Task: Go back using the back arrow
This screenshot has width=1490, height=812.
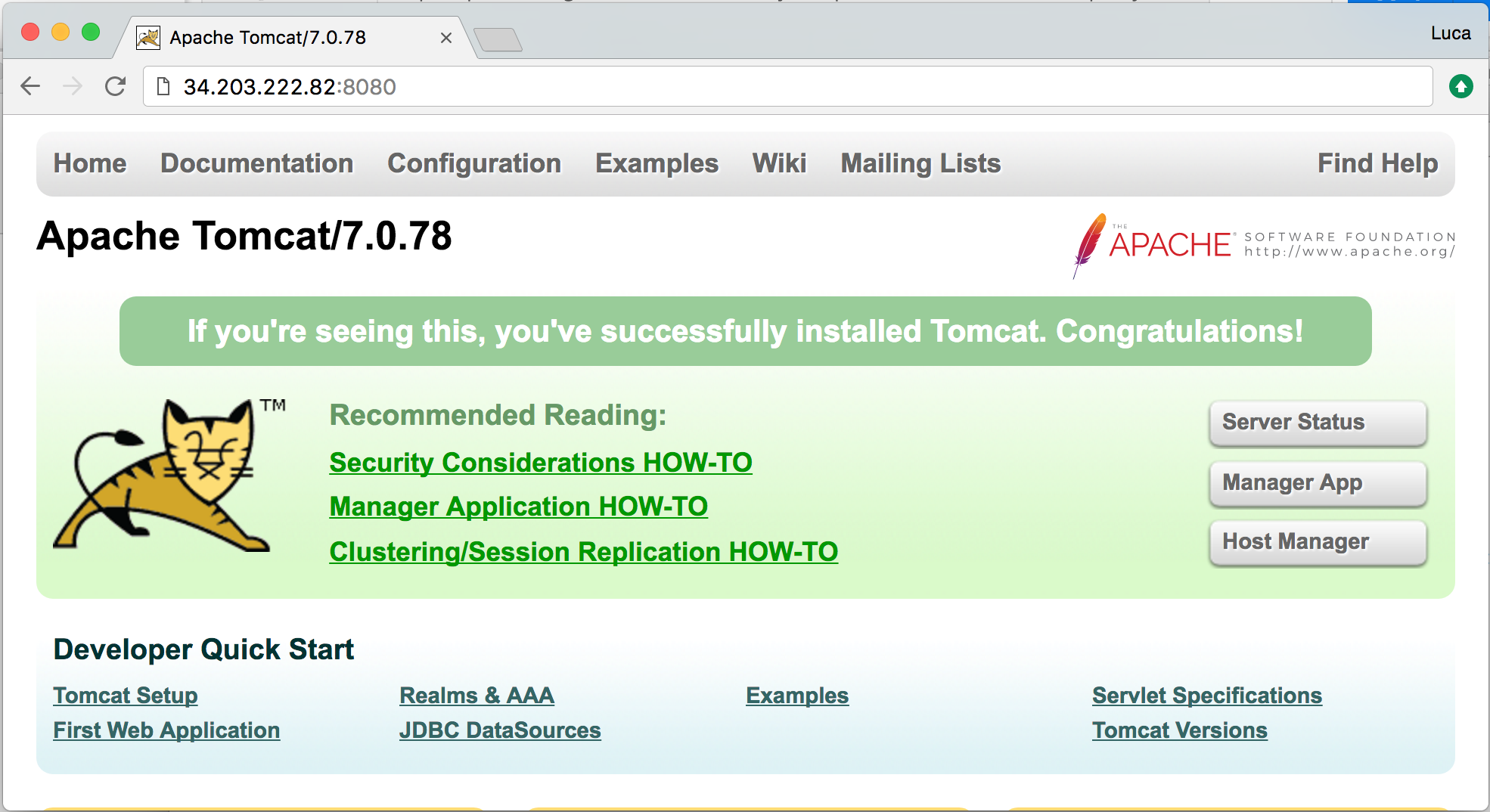Action: [x=30, y=85]
